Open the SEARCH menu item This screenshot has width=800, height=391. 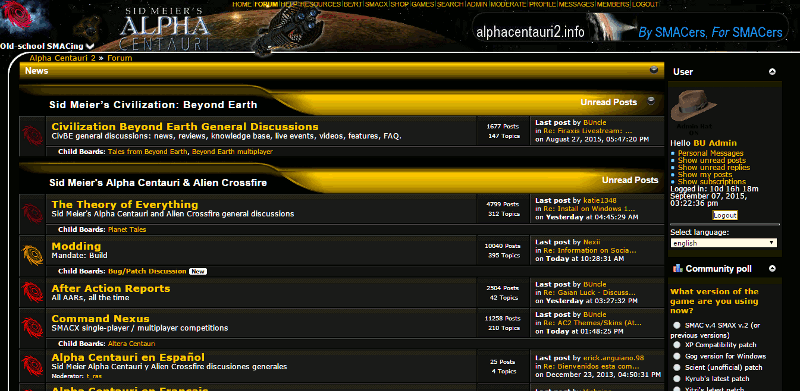(451, 4)
